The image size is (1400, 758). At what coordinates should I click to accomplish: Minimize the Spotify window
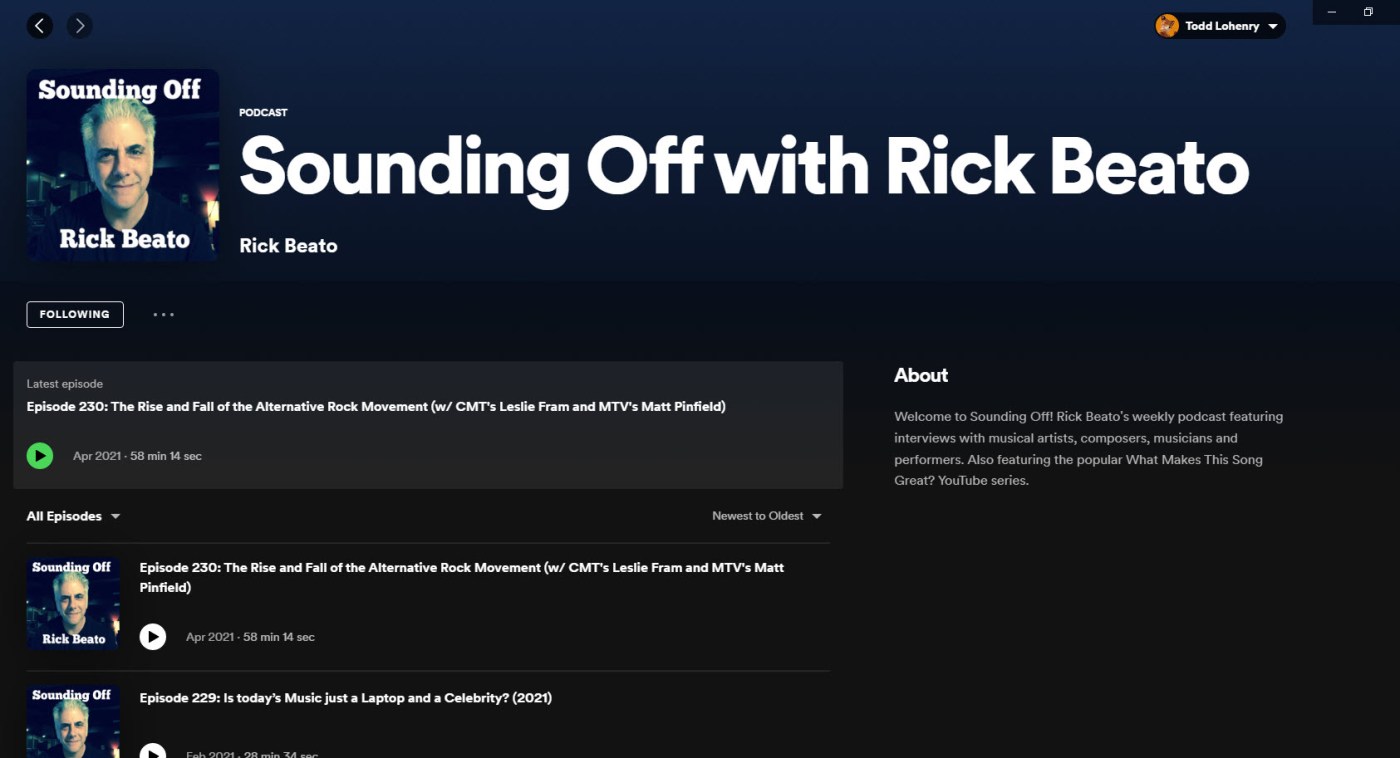tap(1332, 12)
